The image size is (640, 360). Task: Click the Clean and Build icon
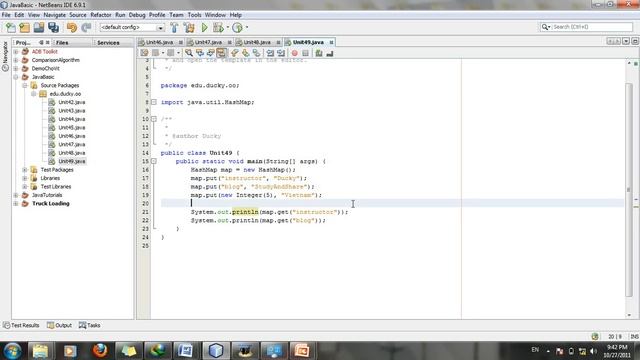[189, 27]
